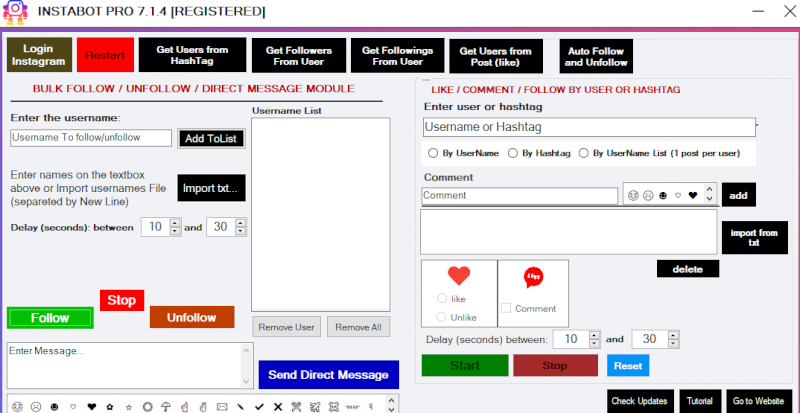Viewport: 800px width, 413px height.
Task: Click Add ToList button
Action: click(x=211, y=138)
